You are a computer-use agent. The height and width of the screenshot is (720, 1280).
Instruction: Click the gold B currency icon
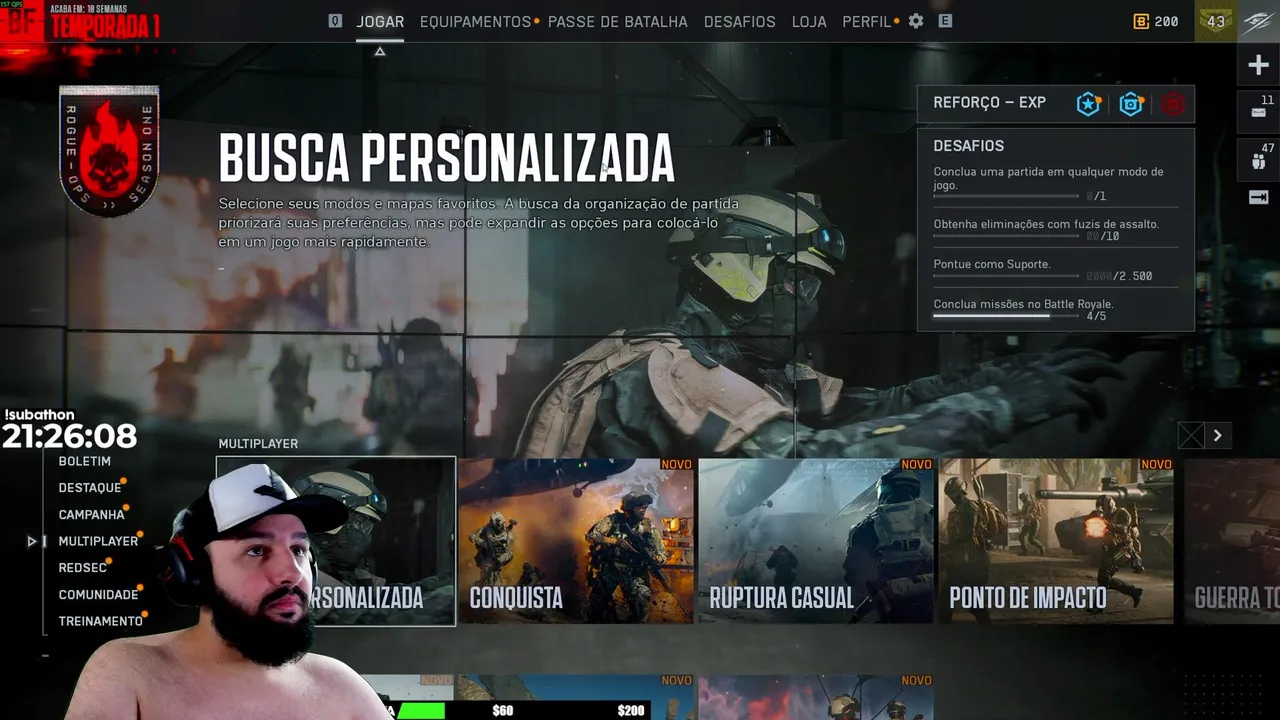click(1141, 21)
